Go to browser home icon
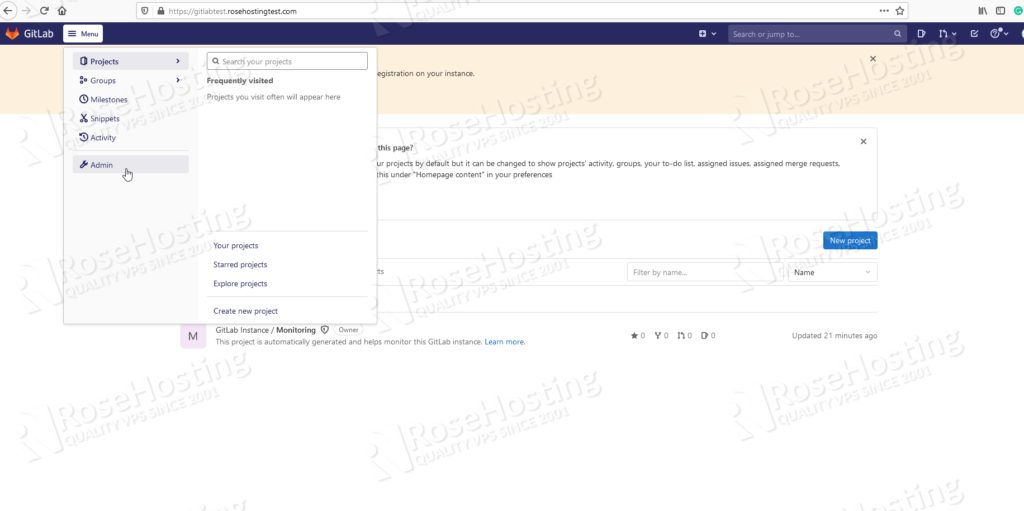 coord(62,10)
